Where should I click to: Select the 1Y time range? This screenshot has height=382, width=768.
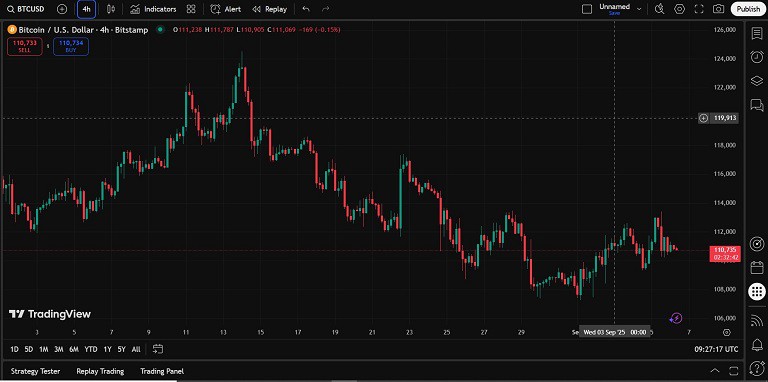(x=107, y=349)
